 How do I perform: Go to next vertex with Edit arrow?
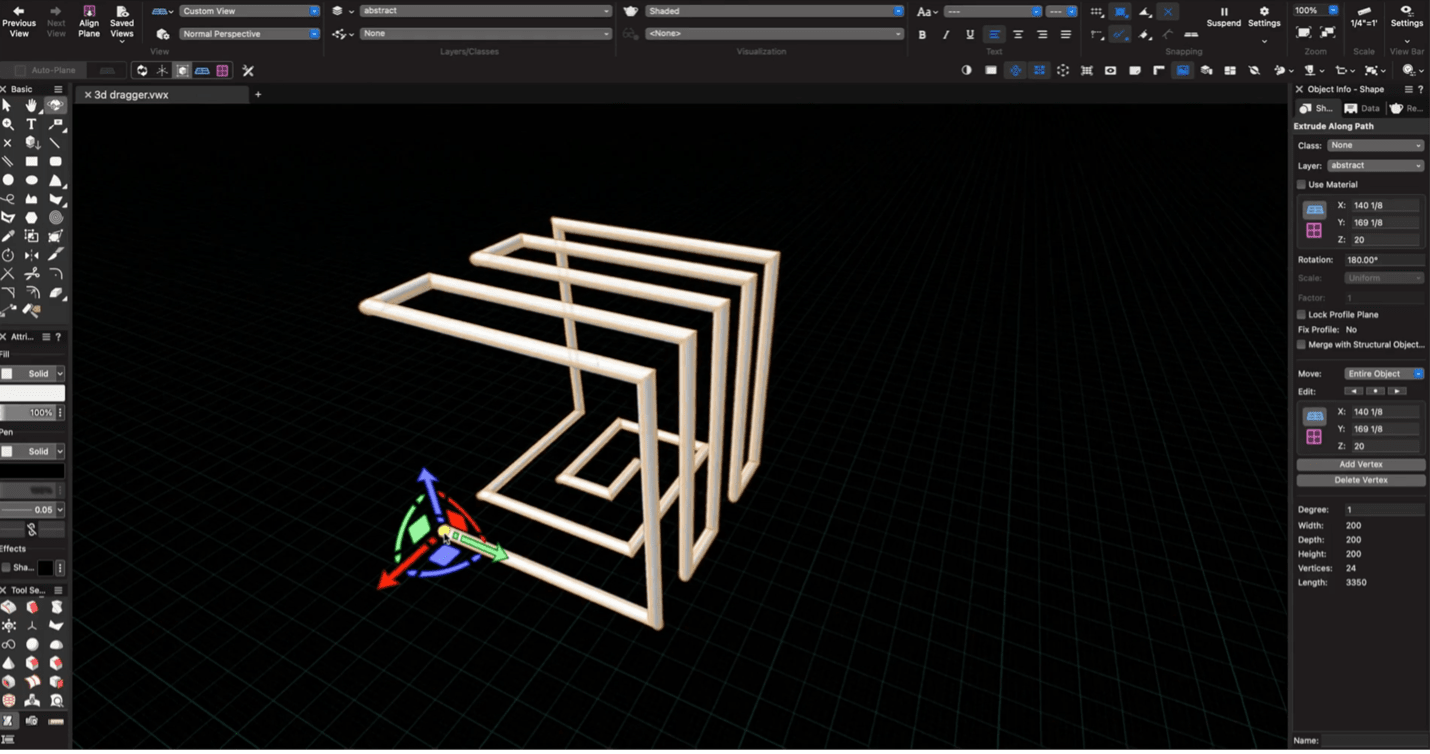1397,391
